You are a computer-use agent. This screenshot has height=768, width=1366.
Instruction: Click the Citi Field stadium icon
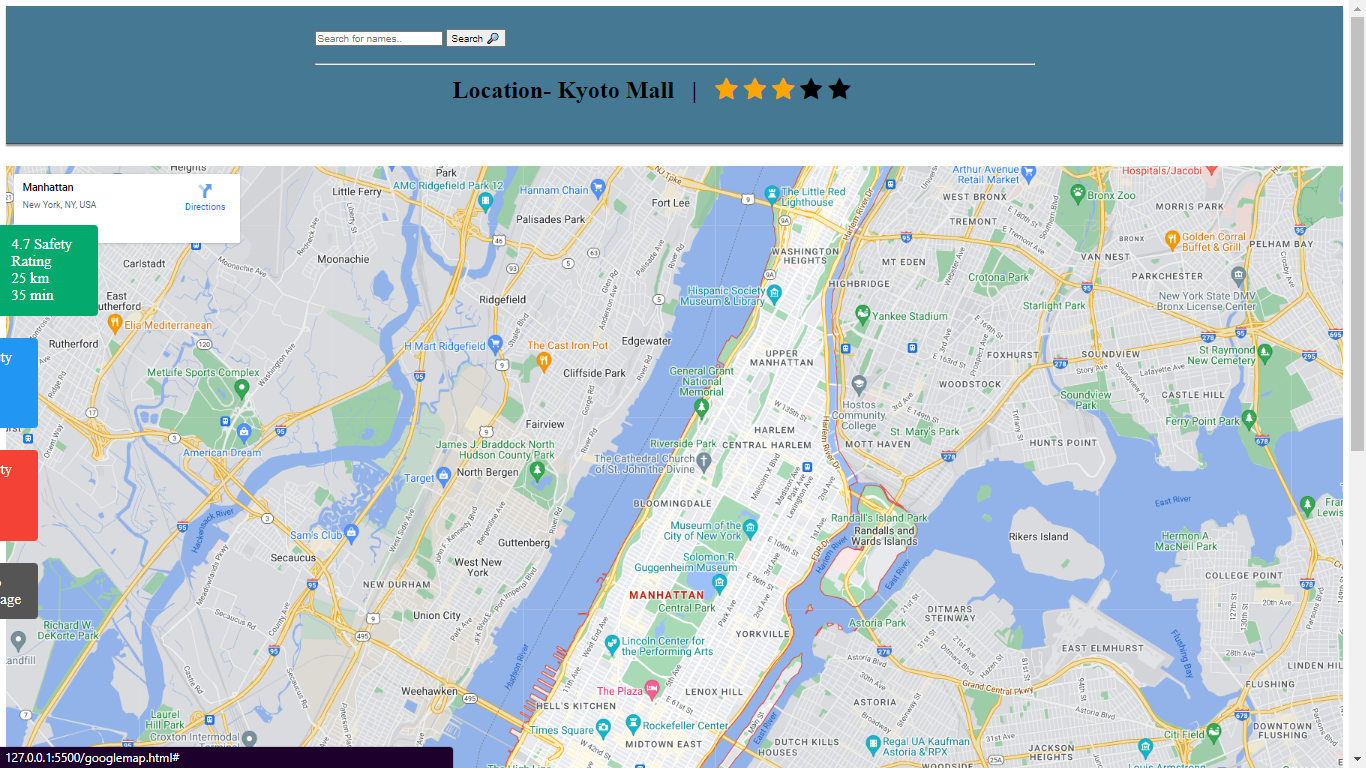click(1213, 732)
